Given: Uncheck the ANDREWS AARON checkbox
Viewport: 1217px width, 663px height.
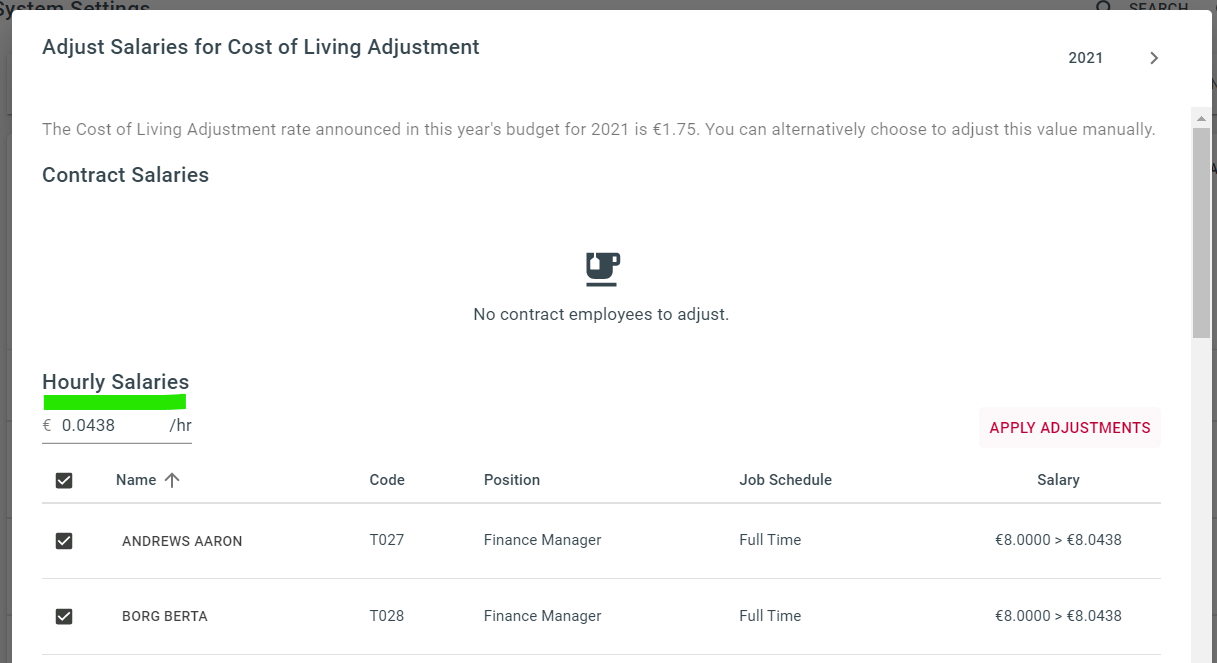Looking at the screenshot, I should pos(64,541).
